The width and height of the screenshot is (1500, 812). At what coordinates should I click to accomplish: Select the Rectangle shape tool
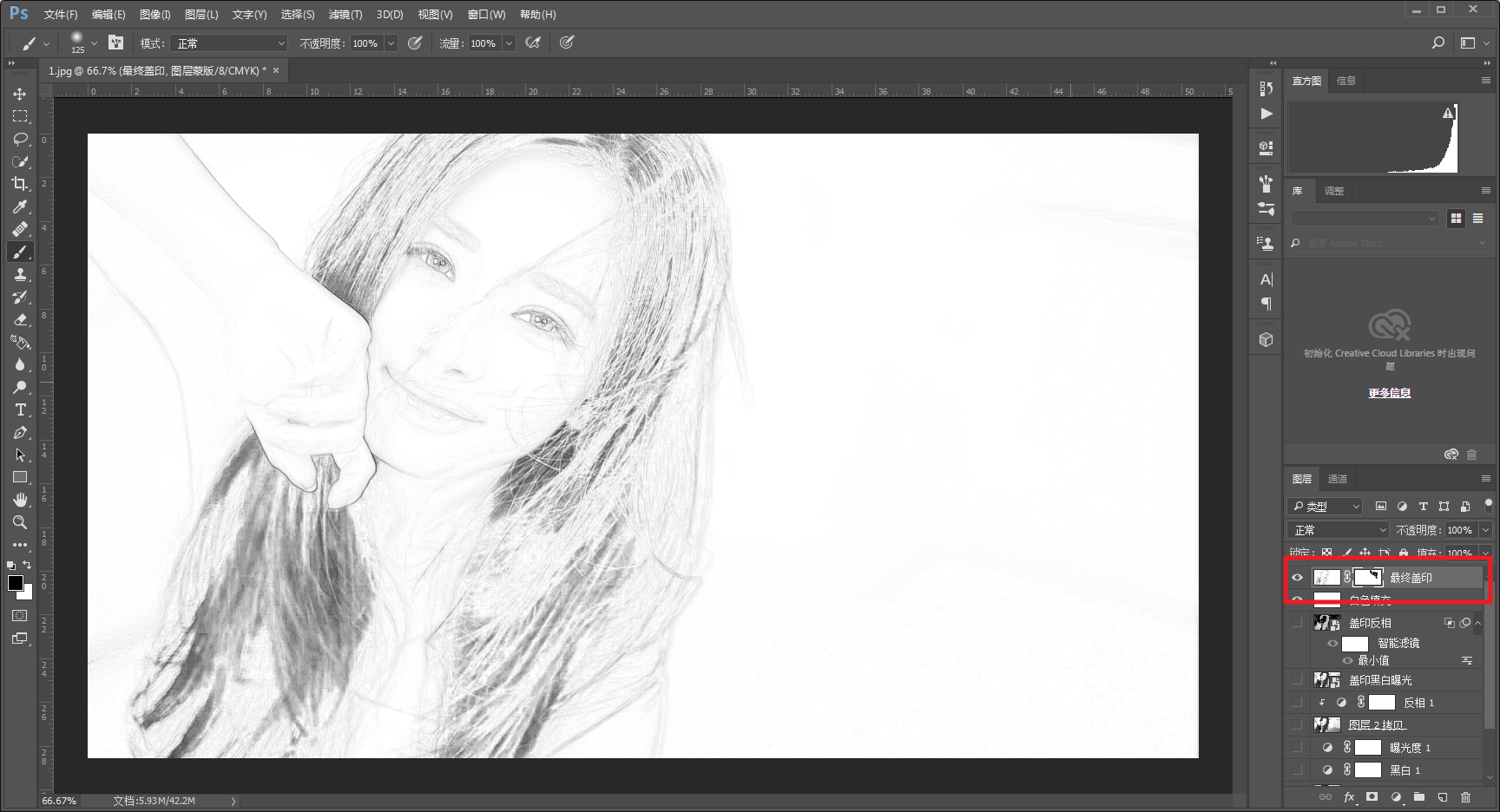pyautogui.click(x=20, y=477)
